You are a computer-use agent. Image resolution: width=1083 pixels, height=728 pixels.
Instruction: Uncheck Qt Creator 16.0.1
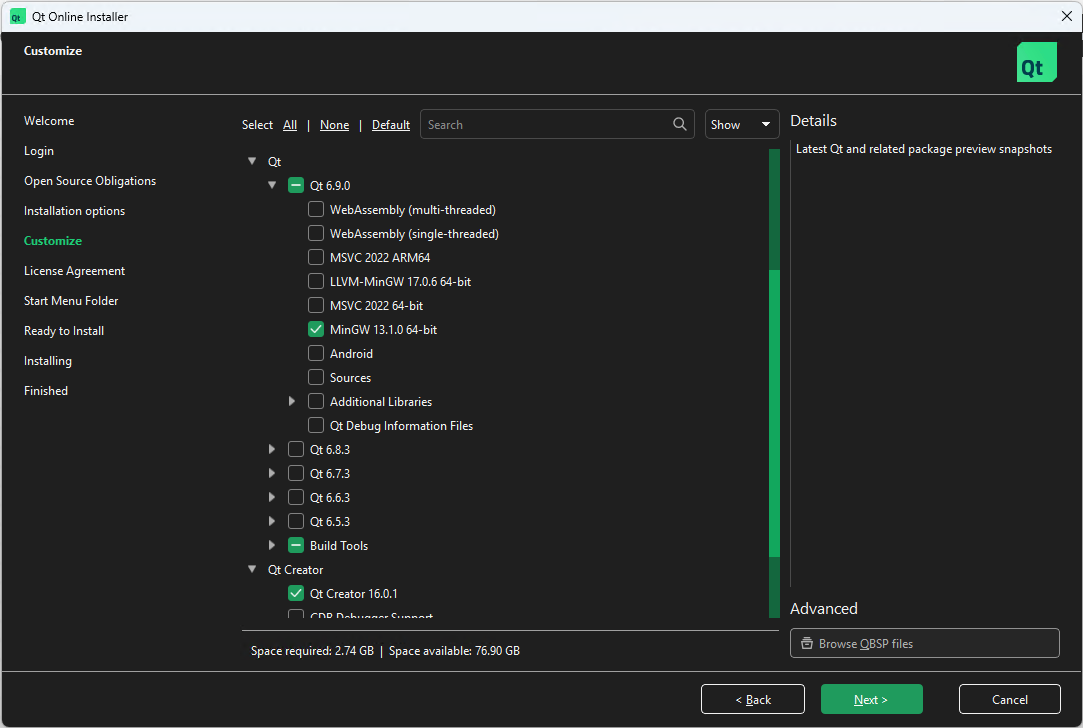tap(296, 593)
